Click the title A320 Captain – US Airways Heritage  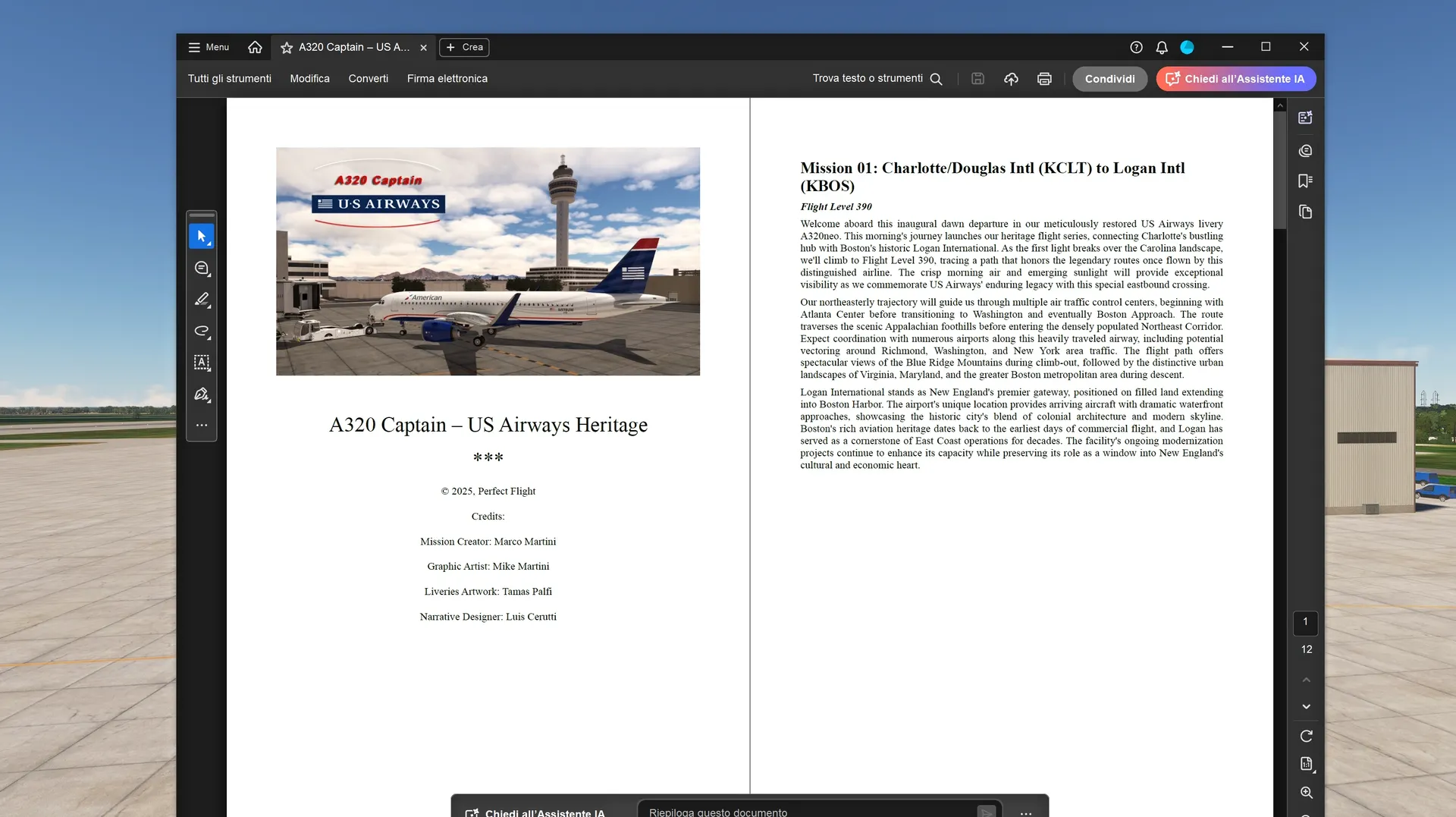click(488, 425)
